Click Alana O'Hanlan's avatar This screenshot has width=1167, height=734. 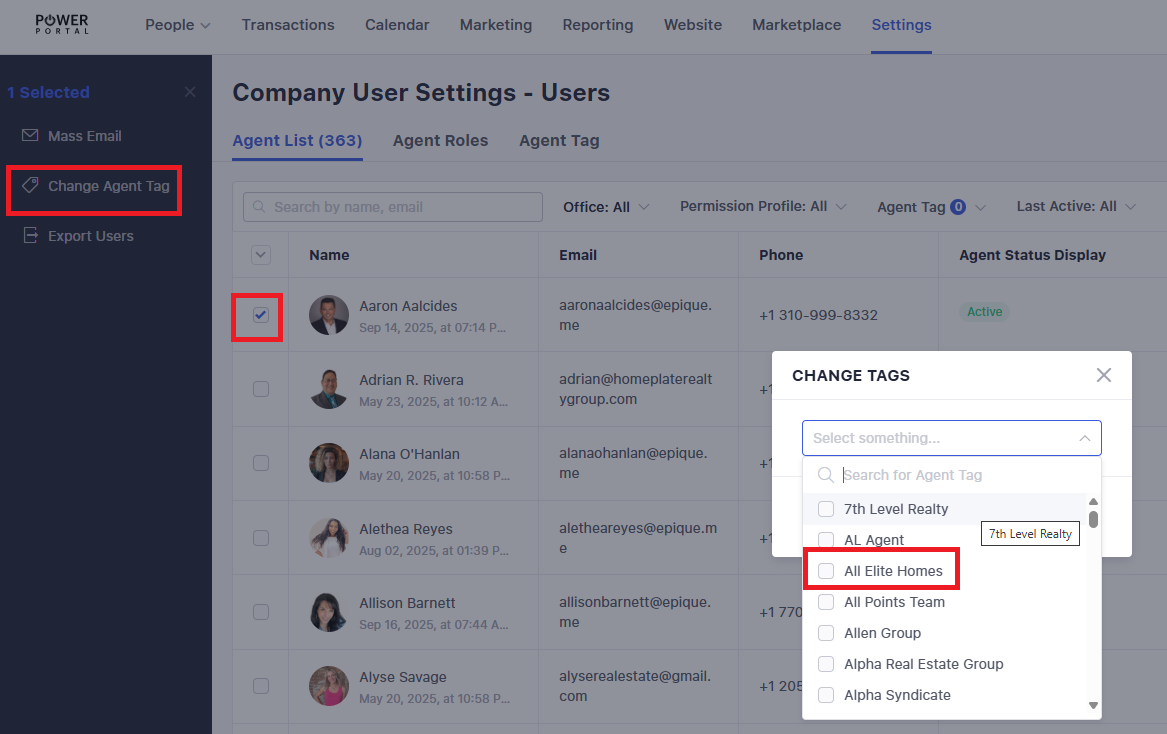(x=329, y=463)
